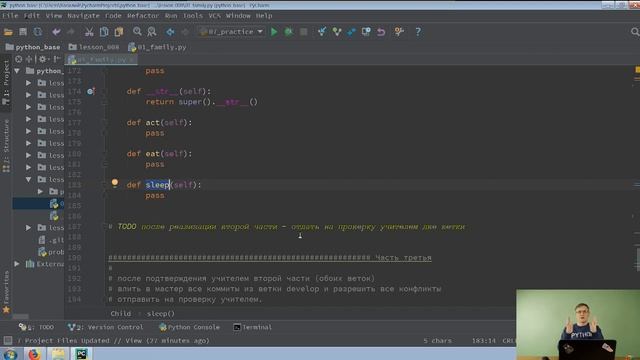Click the Revert toolbar icon
This screenshot has height=360, width=640.
tap(381, 32)
